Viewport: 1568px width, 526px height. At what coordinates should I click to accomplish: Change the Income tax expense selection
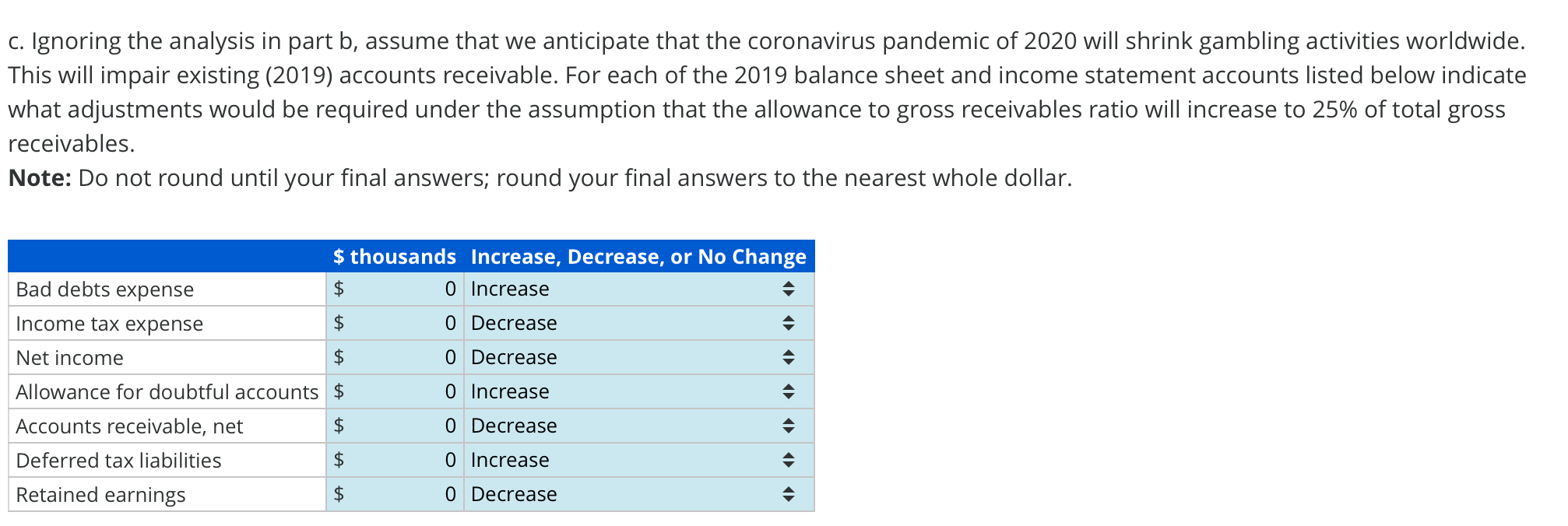tap(623, 323)
